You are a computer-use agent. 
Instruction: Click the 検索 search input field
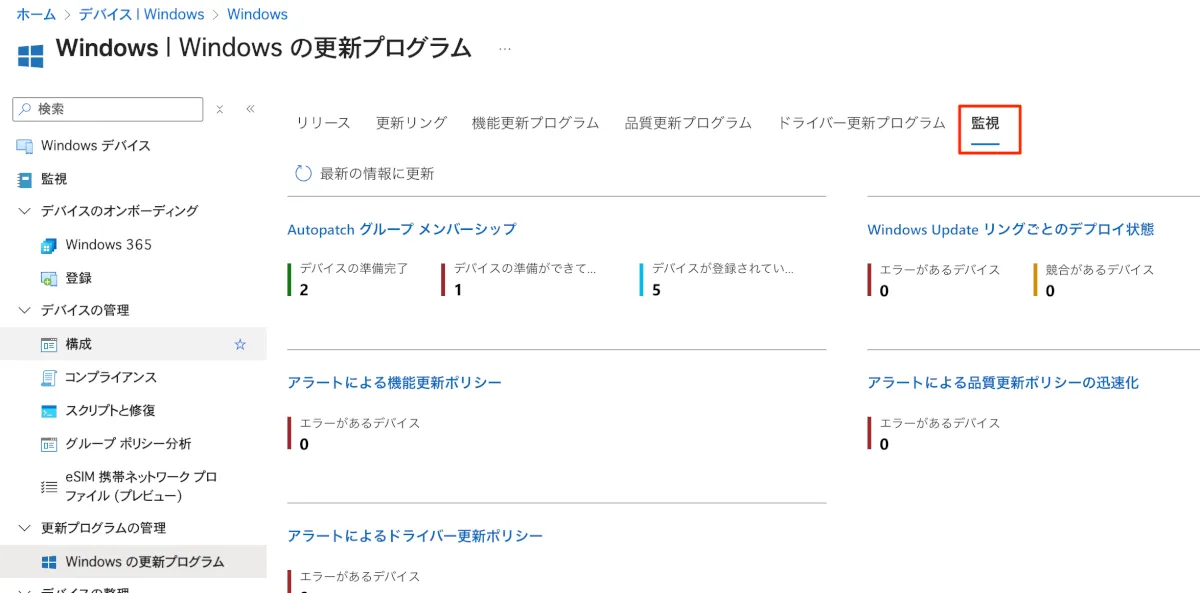(115, 109)
